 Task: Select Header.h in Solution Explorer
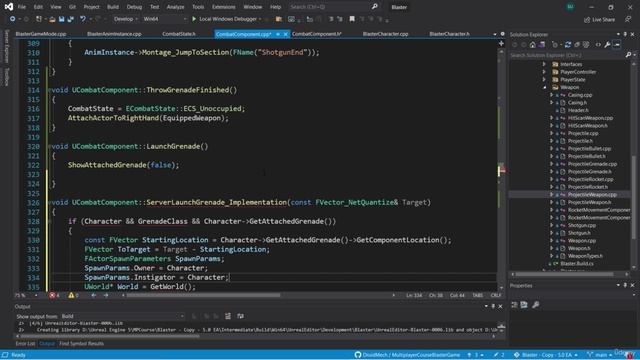pos(578,110)
